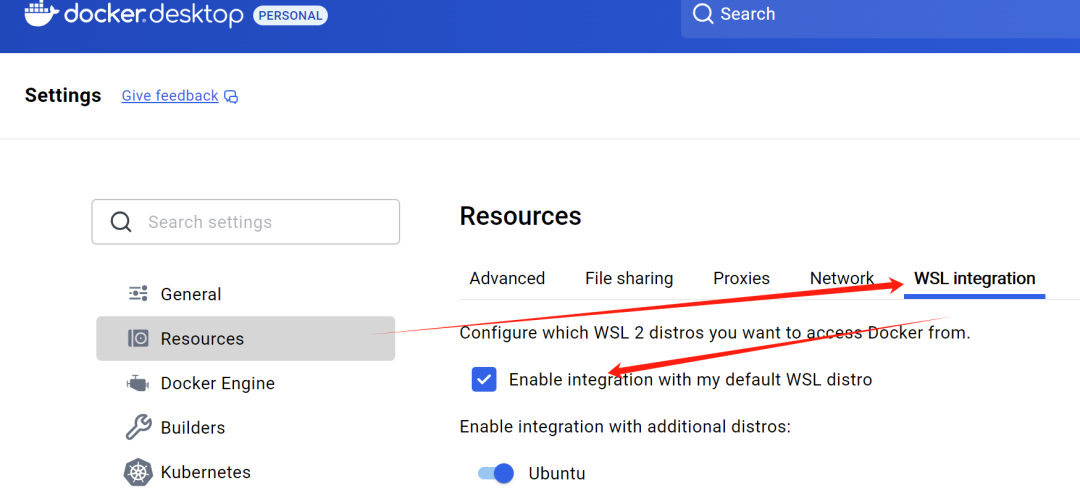
Task: Toggle the Ubuntu distro integration switch
Action: click(x=496, y=473)
